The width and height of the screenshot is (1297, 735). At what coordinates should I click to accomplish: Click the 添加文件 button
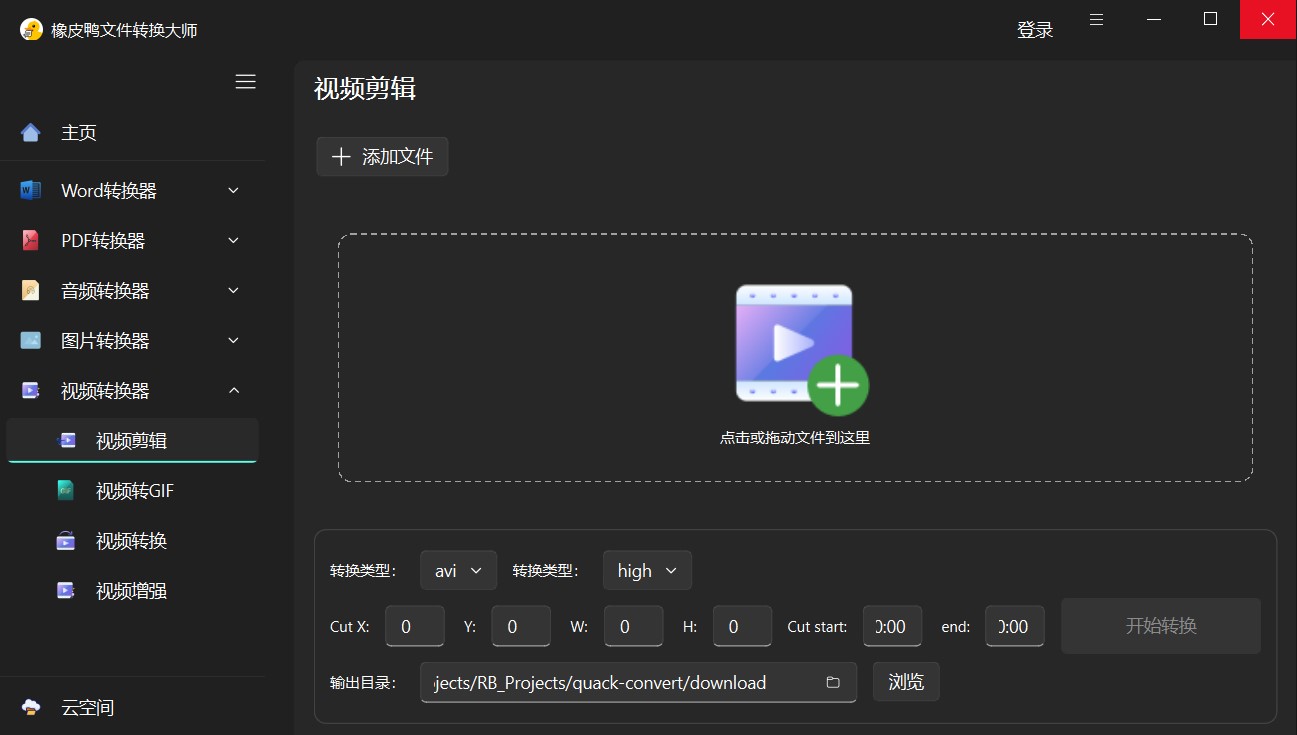click(x=382, y=157)
